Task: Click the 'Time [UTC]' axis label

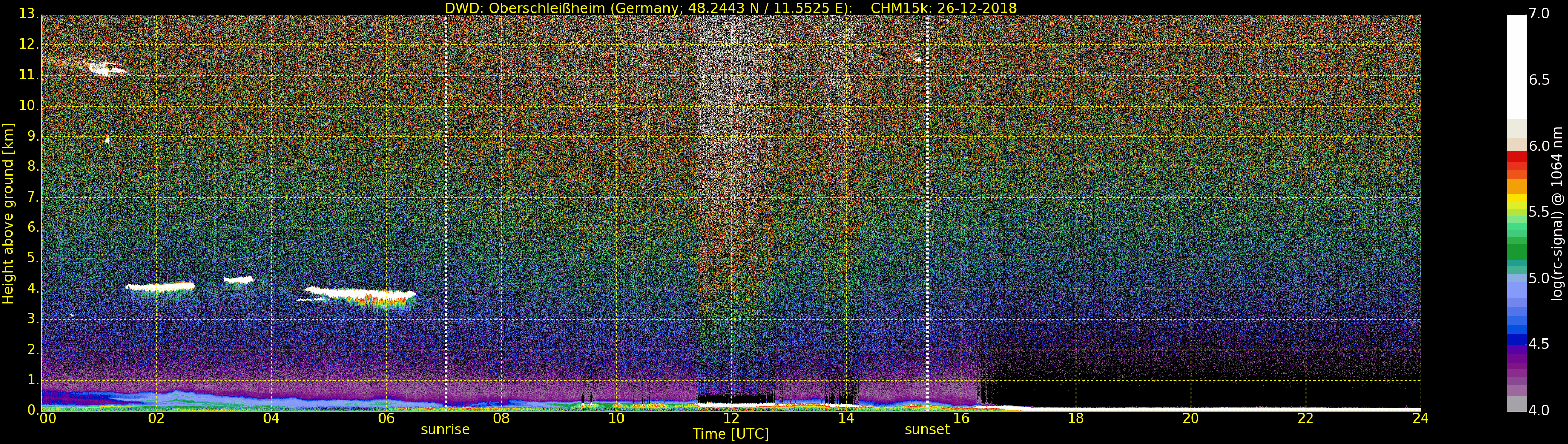Action: 731,434
